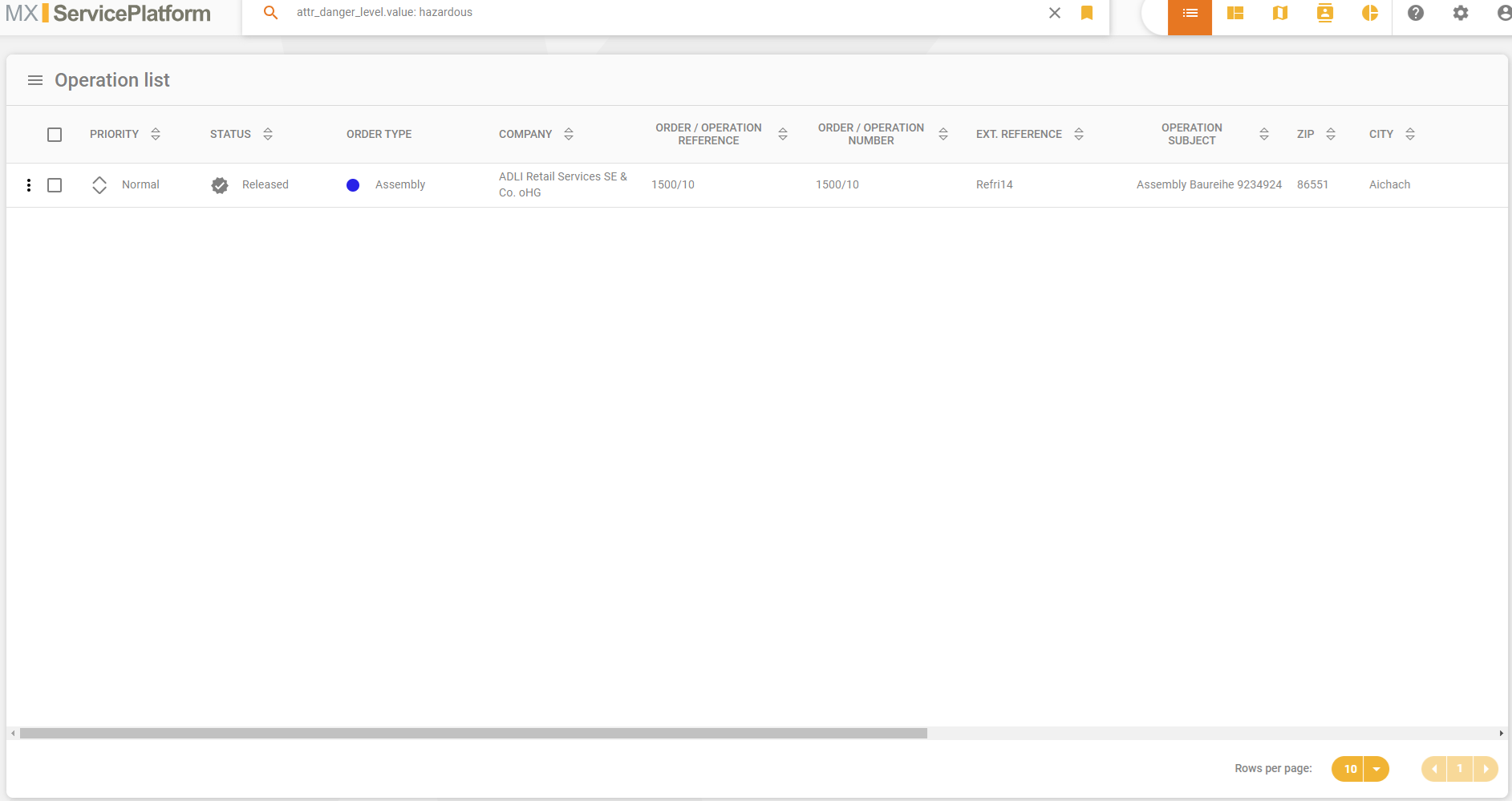1512x801 pixels.
Task: Go to next page arrow
Action: click(x=1486, y=769)
